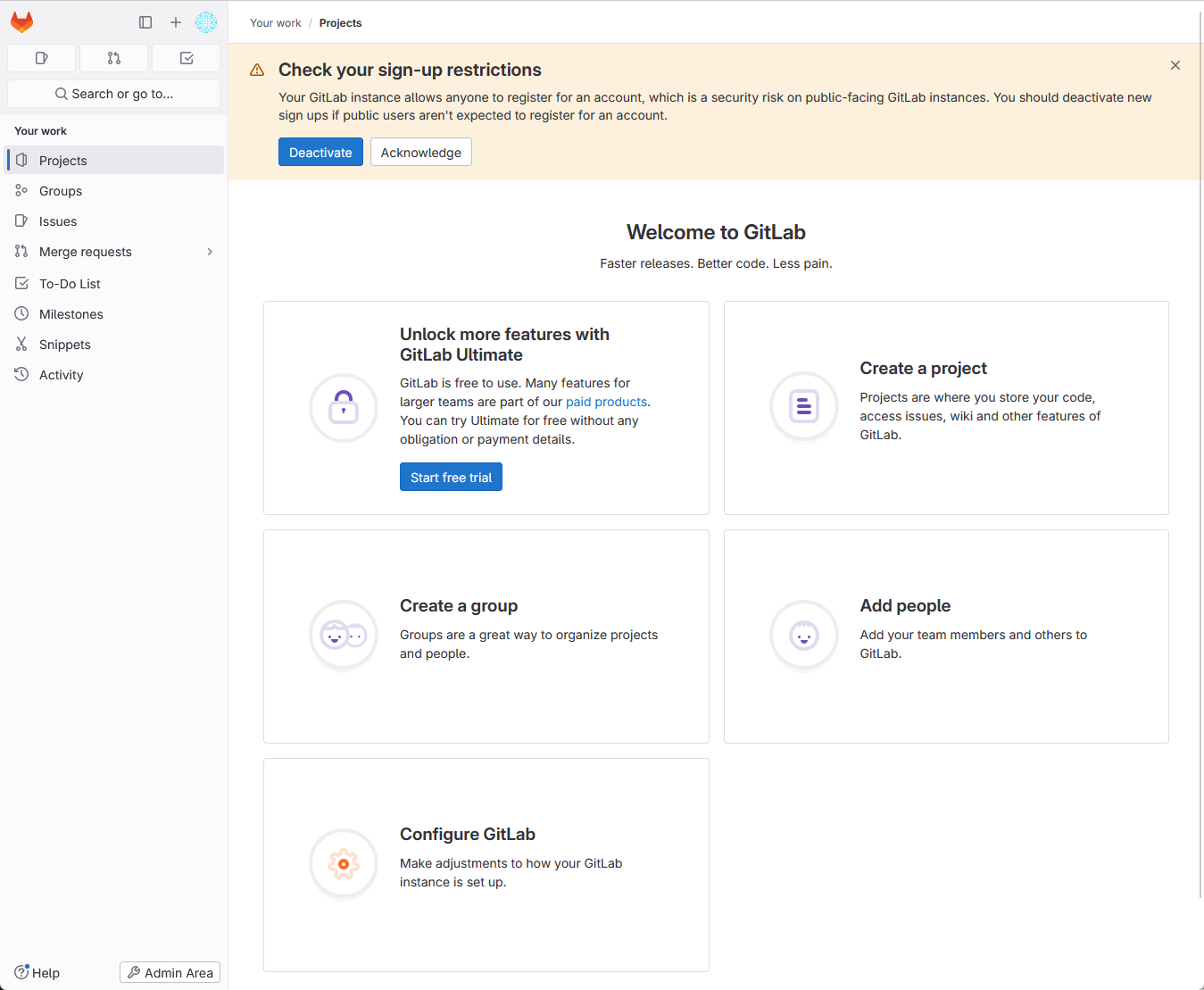
Task: Click the Acknowledge button
Action: 421,152
